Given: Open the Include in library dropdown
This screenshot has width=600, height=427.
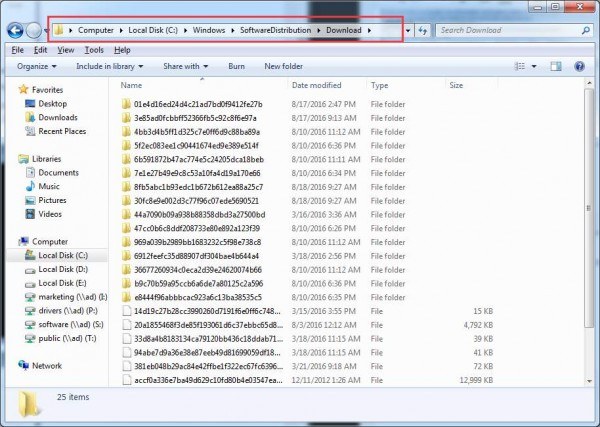Looking at the screenshot, I should coord(109,66).
